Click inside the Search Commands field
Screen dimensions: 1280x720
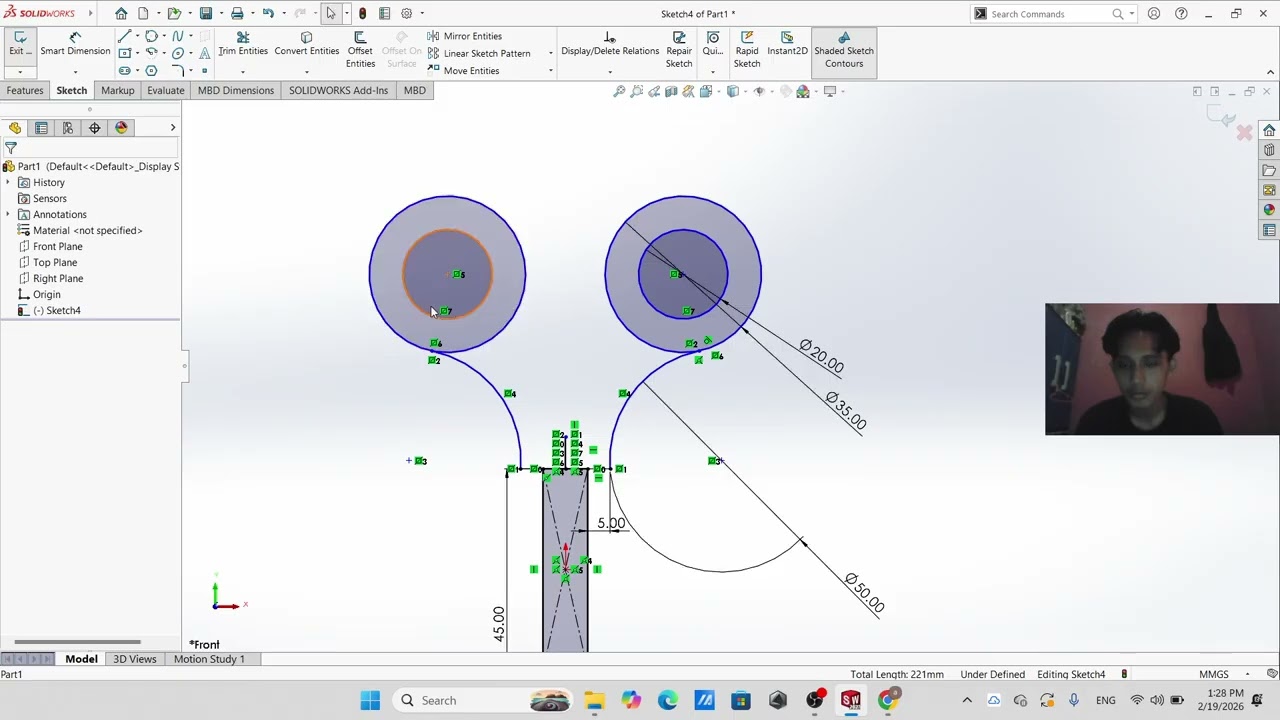pos(1050,14)
